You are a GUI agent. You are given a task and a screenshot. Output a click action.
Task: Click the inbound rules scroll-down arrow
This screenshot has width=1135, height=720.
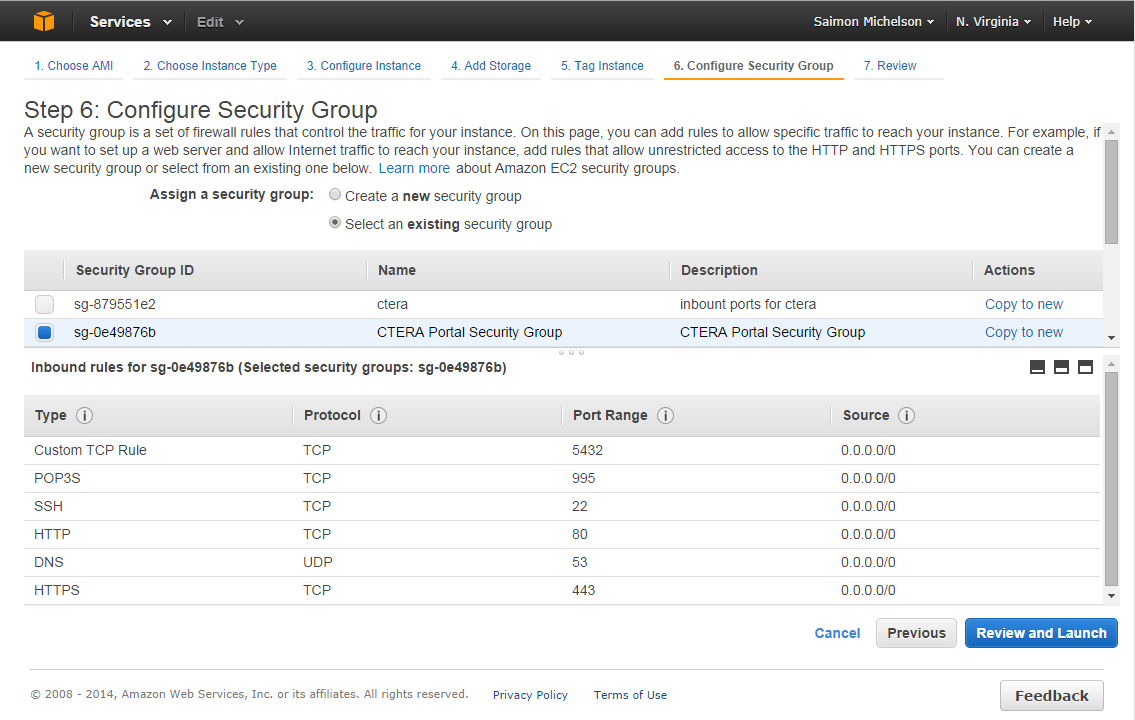(x=1111, y=596)
